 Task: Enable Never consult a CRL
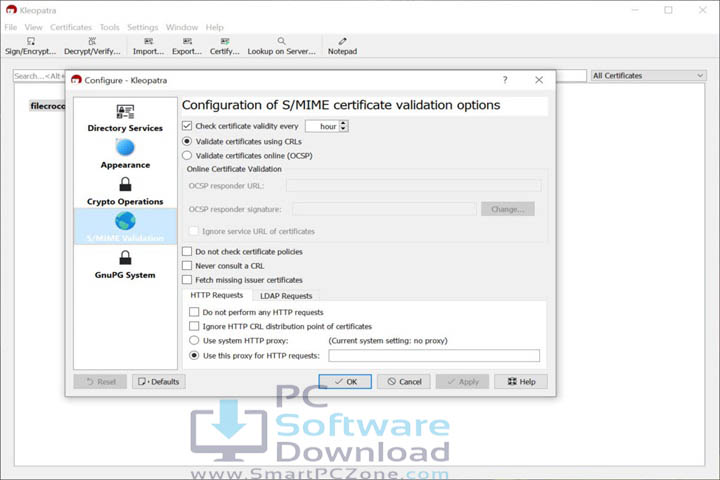[x=187, y=265]
